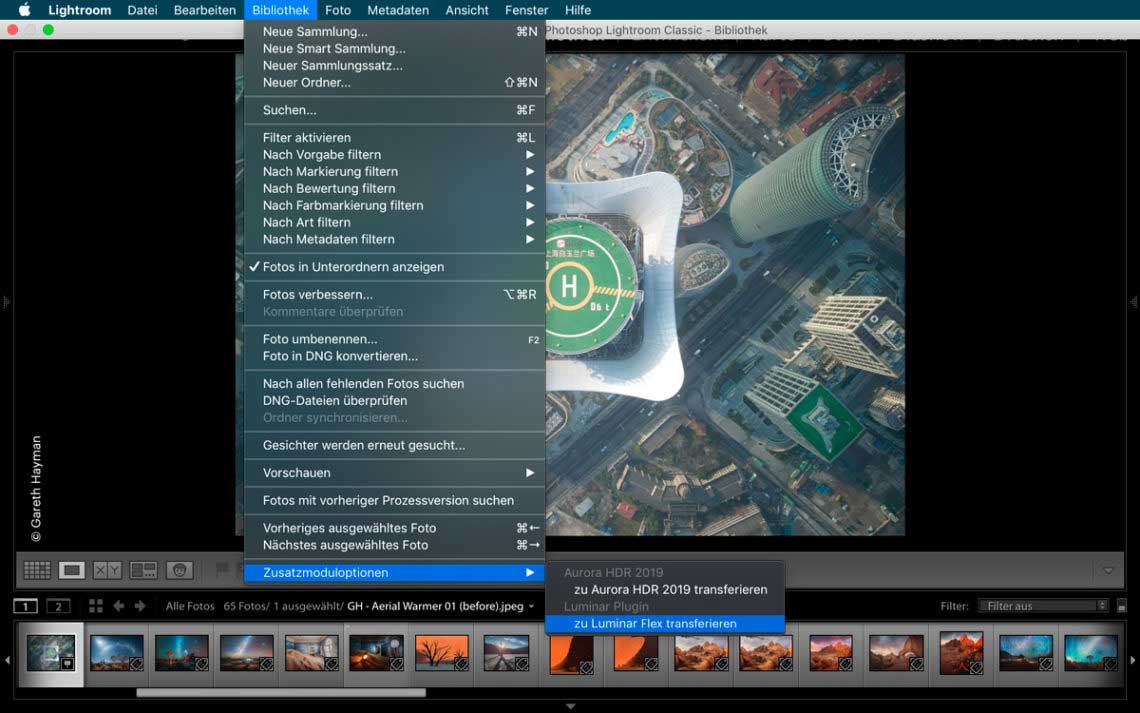Open the People face view icon
The width and height of the screenshot is (1140, 713).
[179, 570]
